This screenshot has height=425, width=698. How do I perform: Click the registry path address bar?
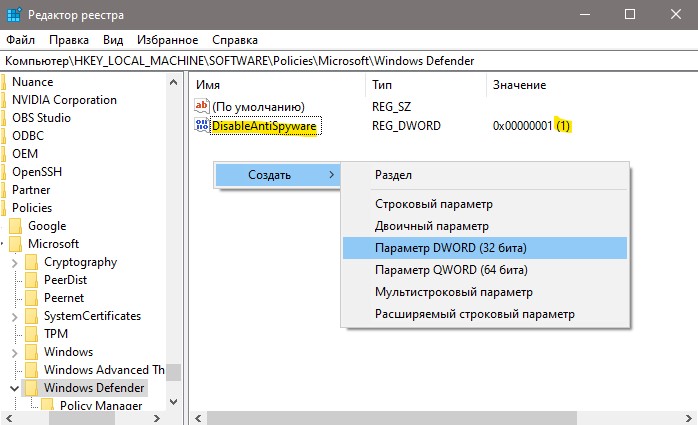pos(349,61)
